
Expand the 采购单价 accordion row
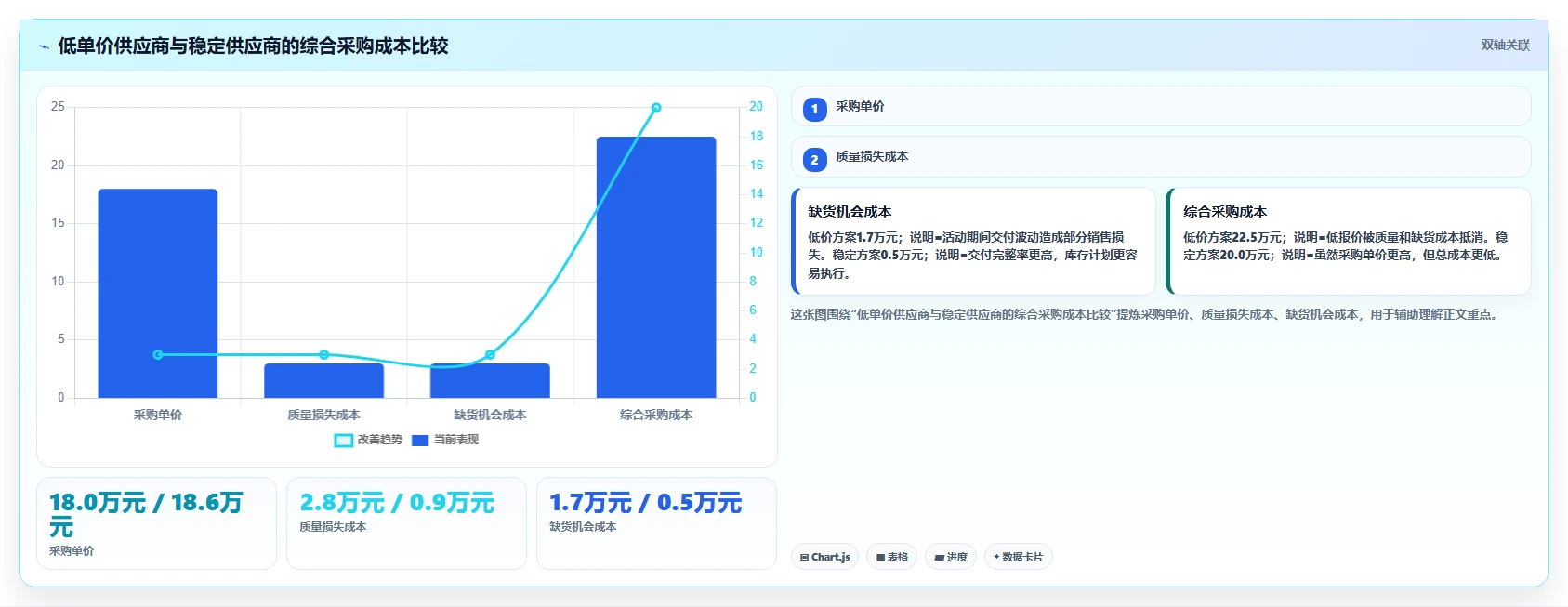1160,106
